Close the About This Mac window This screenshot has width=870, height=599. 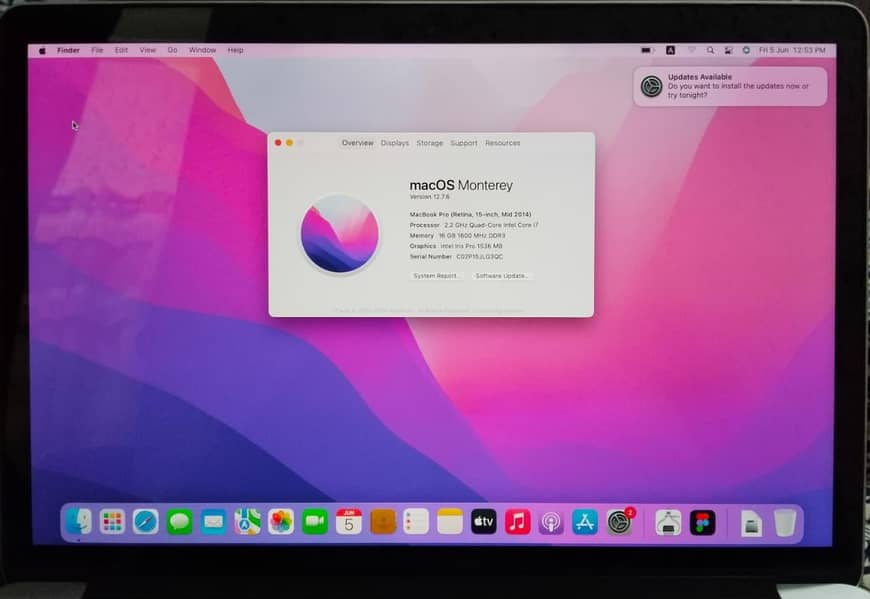pyautogui.click(x=278, y=143)
